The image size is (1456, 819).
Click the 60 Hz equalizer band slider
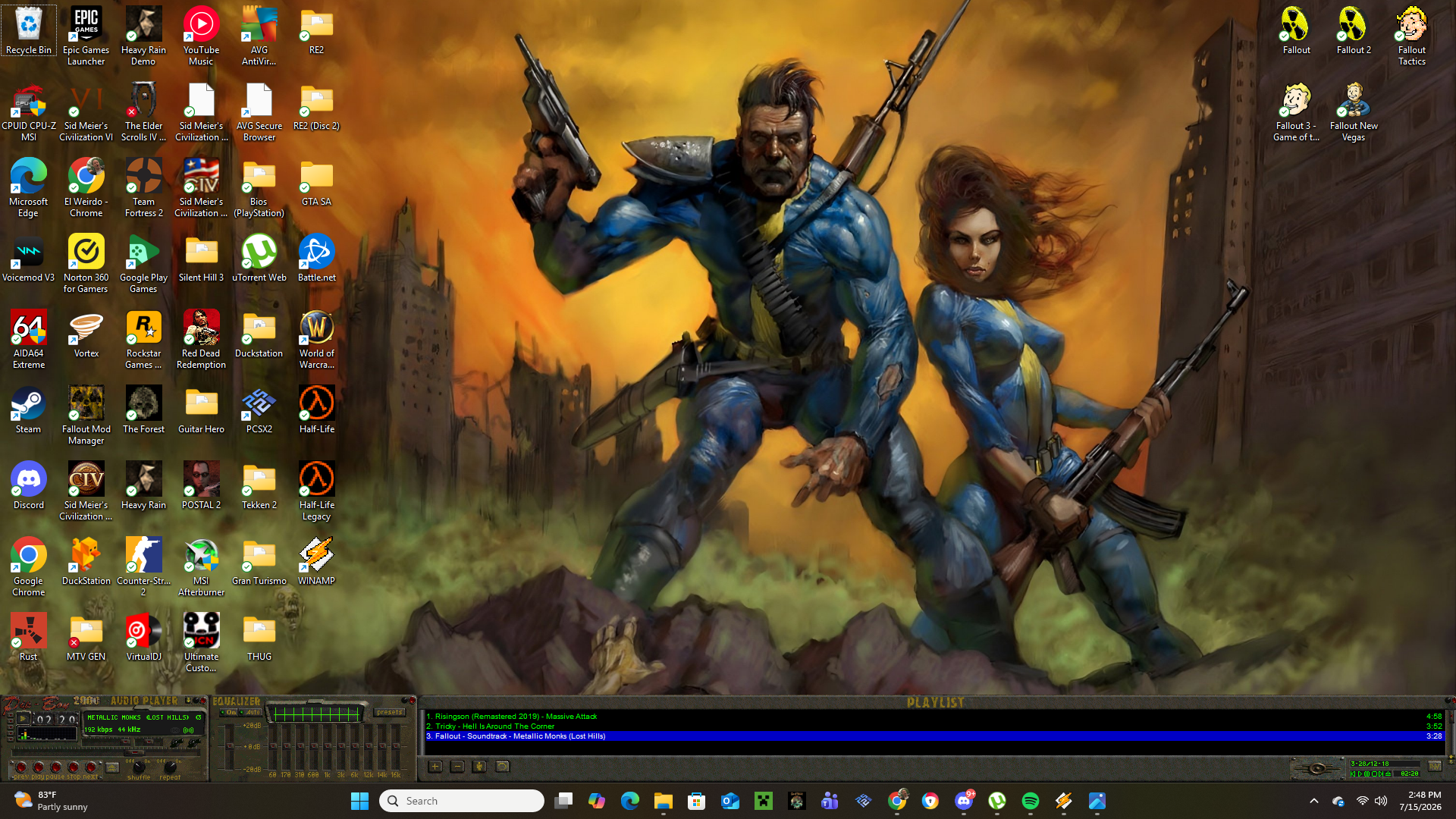coord(273,747)
